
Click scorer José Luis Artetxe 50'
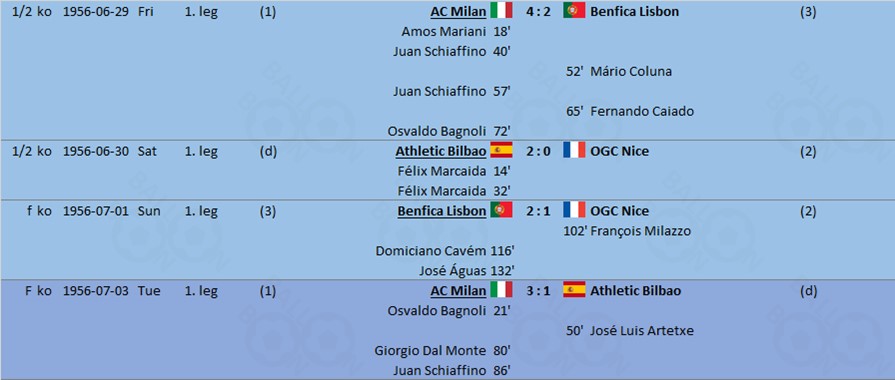[x=630, y=330]
